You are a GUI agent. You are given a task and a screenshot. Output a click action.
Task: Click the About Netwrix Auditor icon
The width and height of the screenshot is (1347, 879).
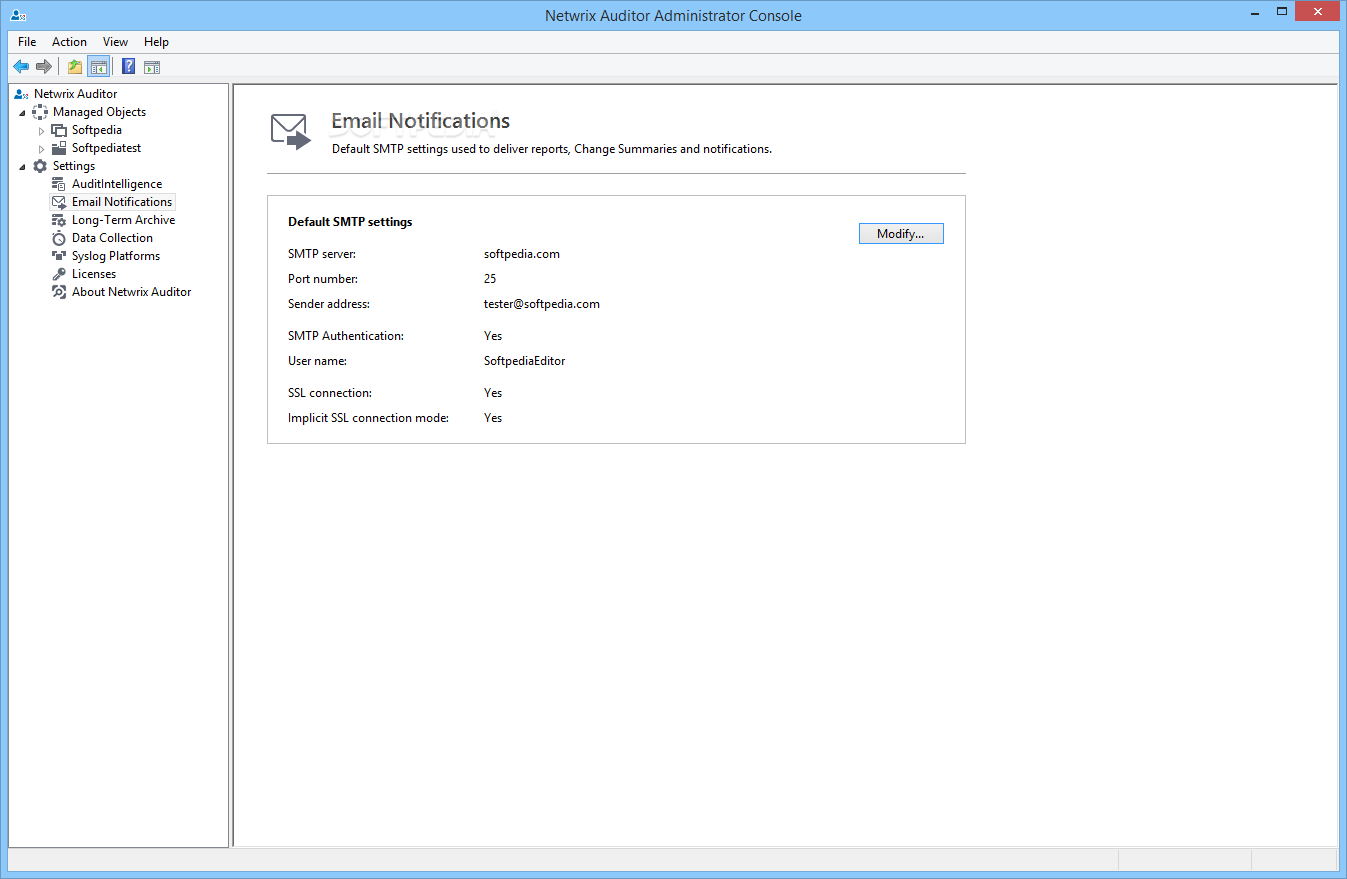[x=59, y=292]
